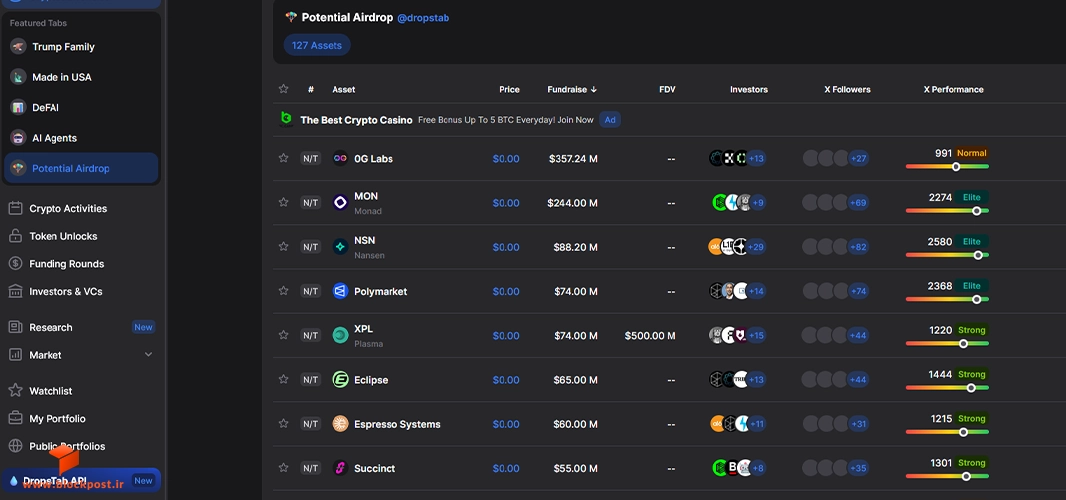1066x500 pixels.
Task: Click the Public Portfolios globe icon
Action: (15, 446)
